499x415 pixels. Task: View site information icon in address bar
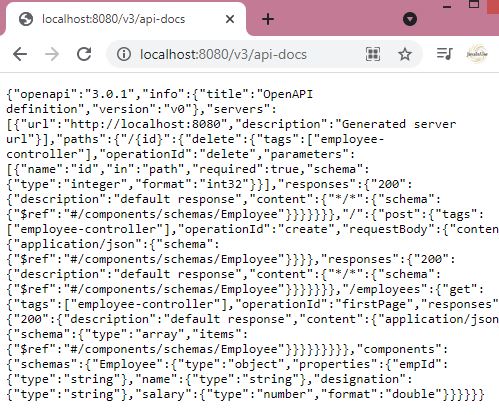pyautogui.click(x=124, y=54)
